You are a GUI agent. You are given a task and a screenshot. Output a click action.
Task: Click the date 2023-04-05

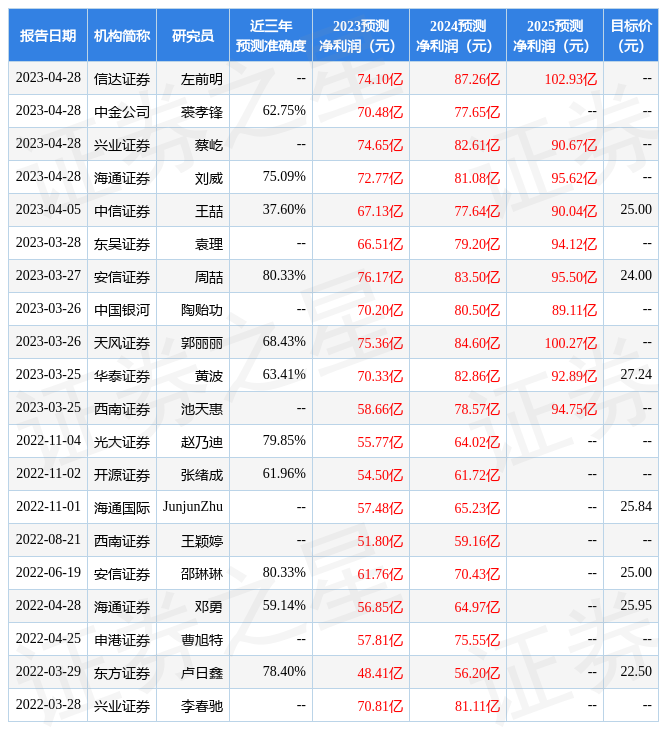(x=48, y=210)
